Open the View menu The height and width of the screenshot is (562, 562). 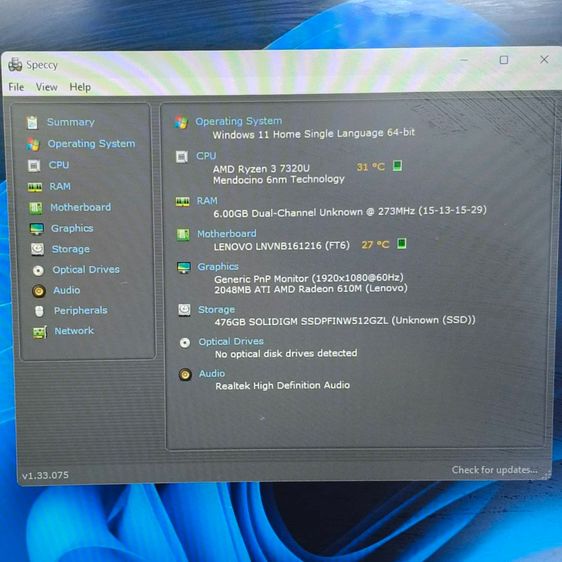(x=47, y=87)
